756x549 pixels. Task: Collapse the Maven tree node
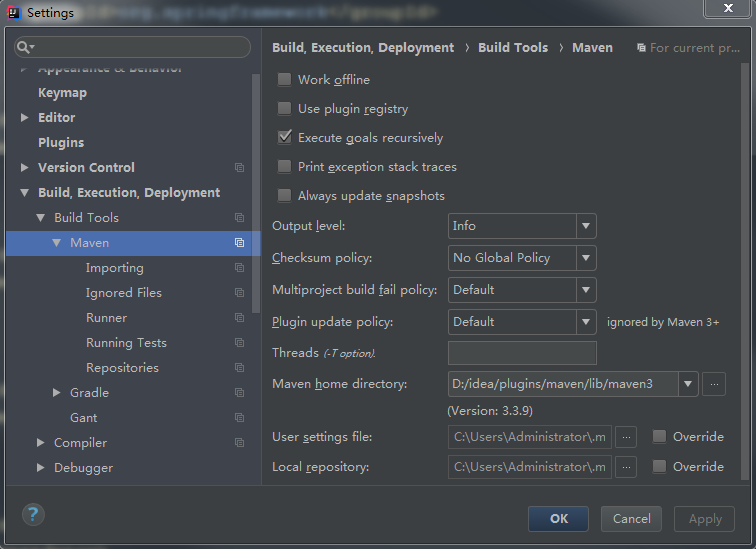point(56,243)
